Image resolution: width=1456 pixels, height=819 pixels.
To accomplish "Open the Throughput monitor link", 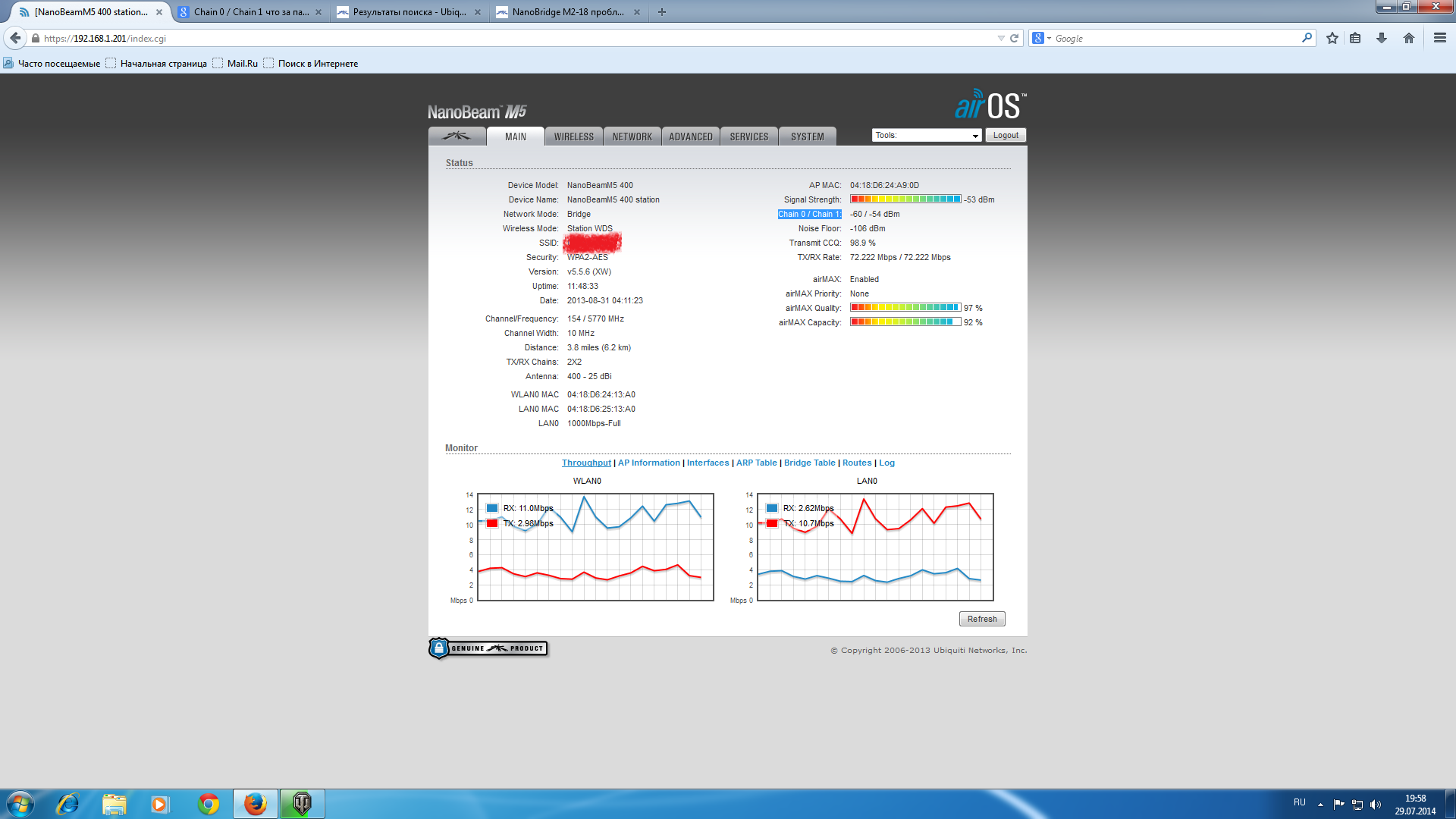I will coord(586,463).
